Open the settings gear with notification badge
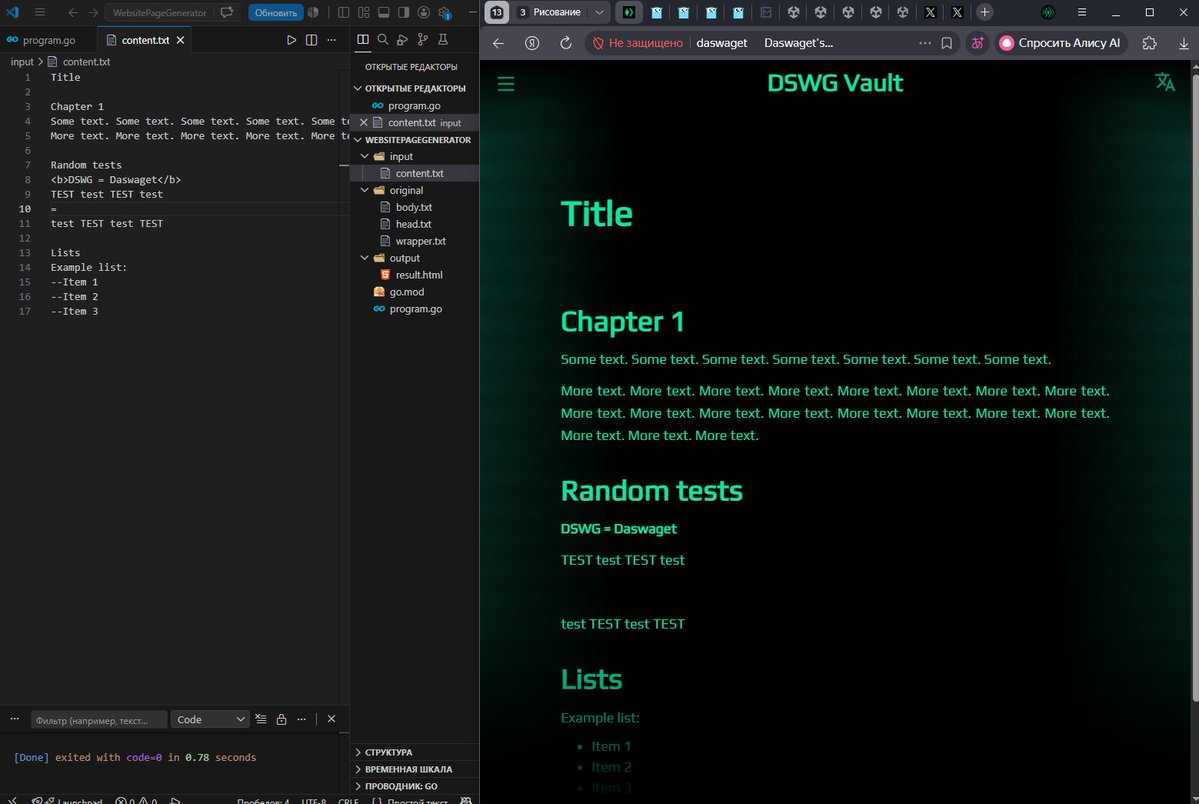 tap(444, 12)
